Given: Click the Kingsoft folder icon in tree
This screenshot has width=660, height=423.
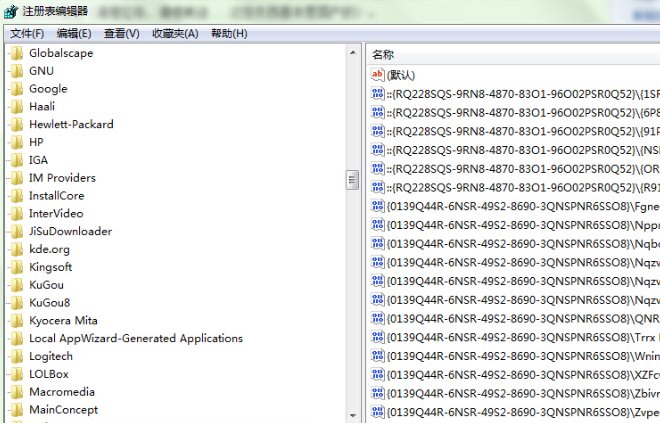Looking at the screenshot, I should (x=16, y=267).
